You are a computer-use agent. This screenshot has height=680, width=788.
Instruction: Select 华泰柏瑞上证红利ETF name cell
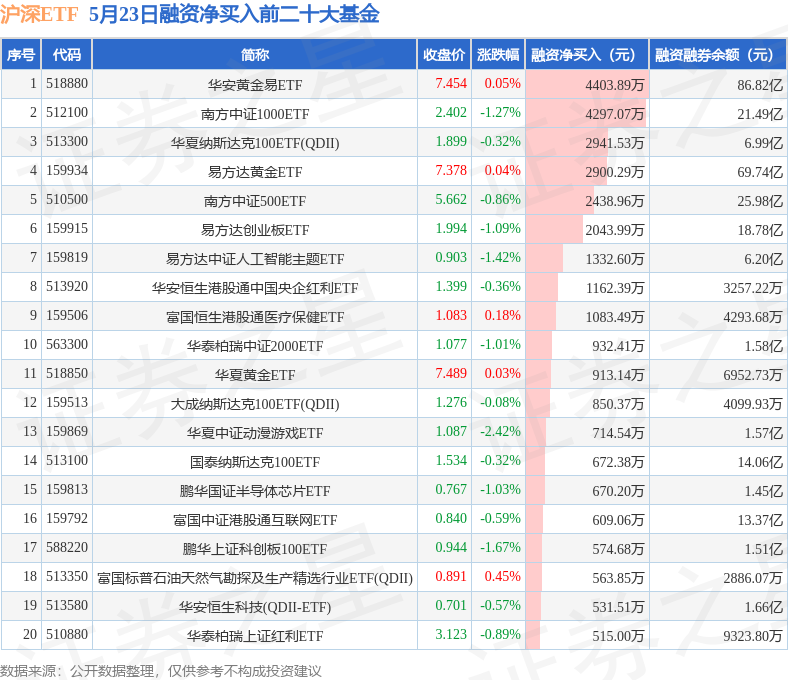[x=255, y=636]
